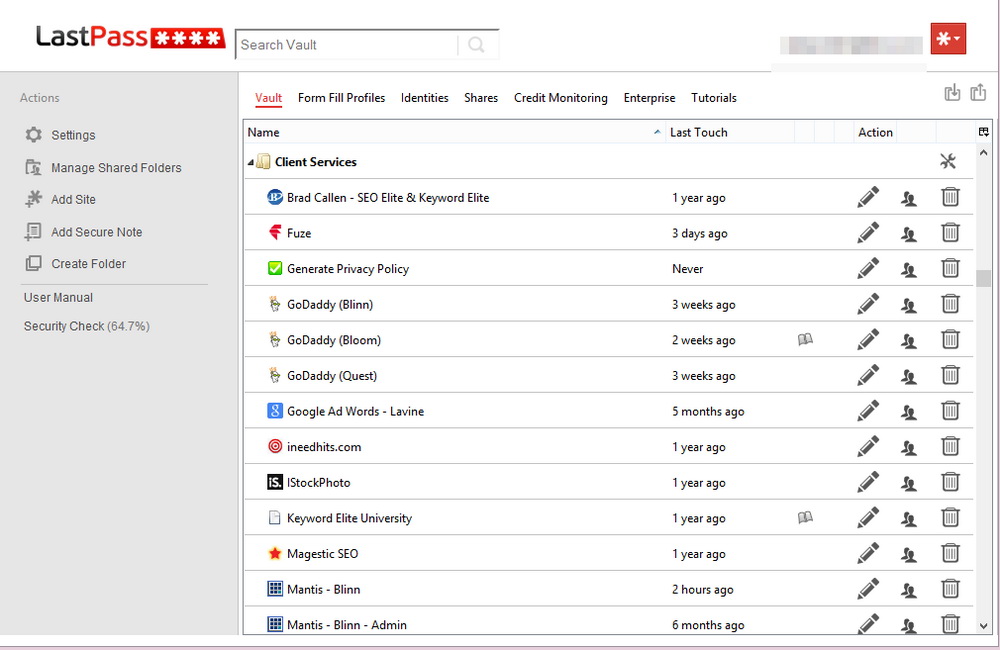Click the Search Vault input field

(x=348, y=45)
